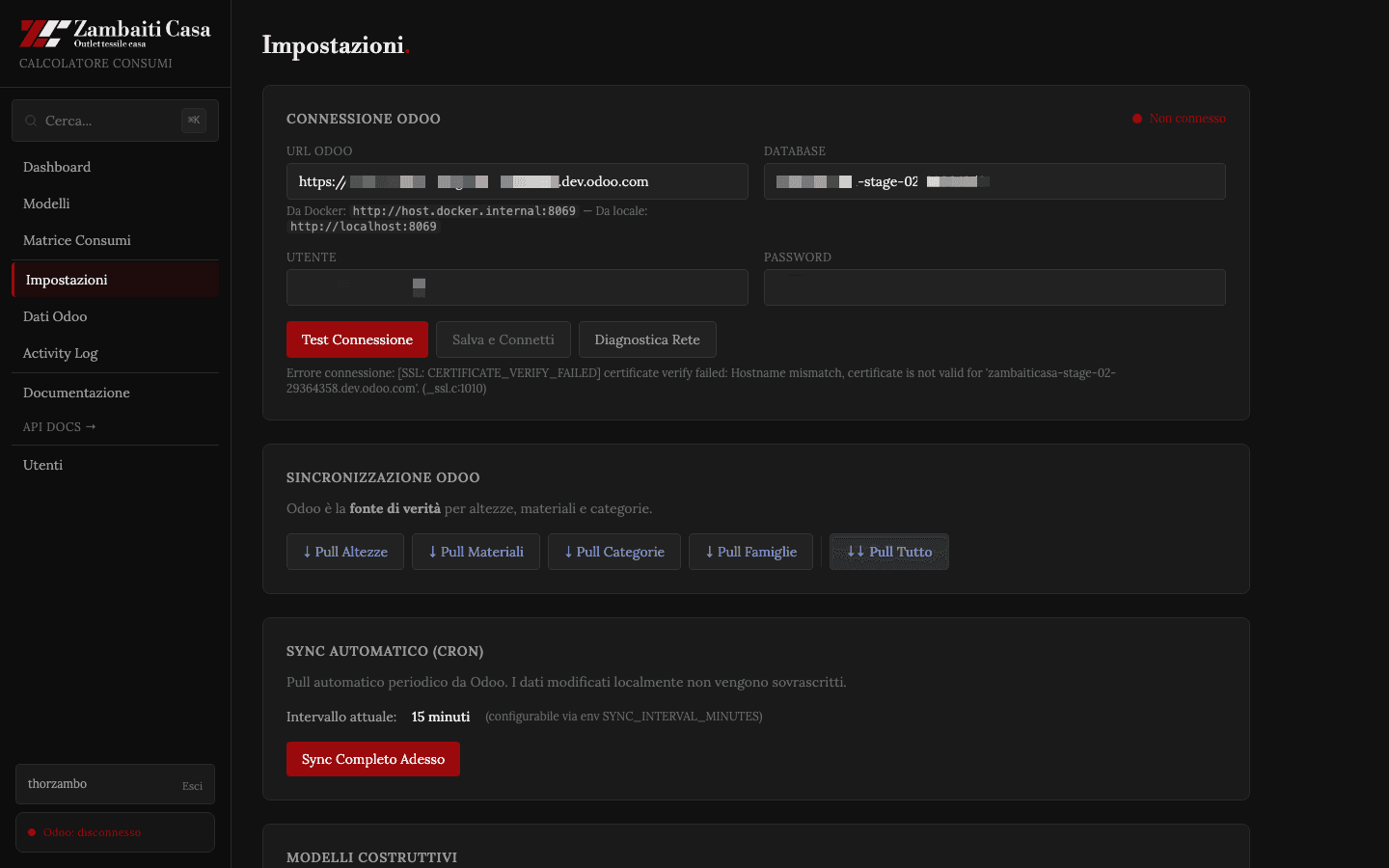Click the Pull Famiglie button
This screenshot has height=868, width=1389.
pos(750,552)
